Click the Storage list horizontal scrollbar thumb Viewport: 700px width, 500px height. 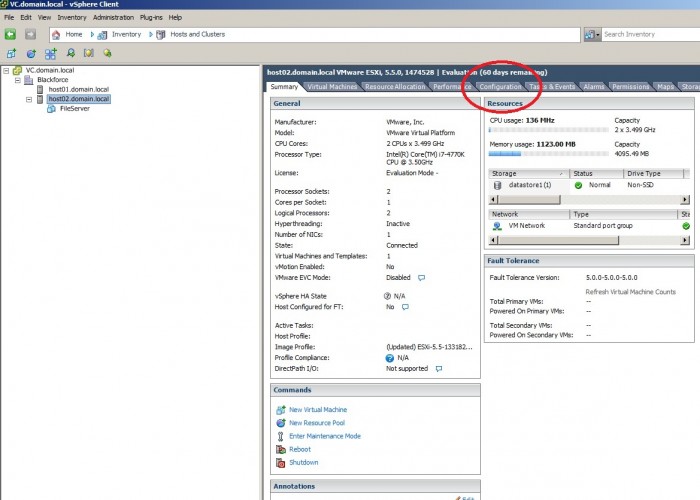(x=529, y=200)
